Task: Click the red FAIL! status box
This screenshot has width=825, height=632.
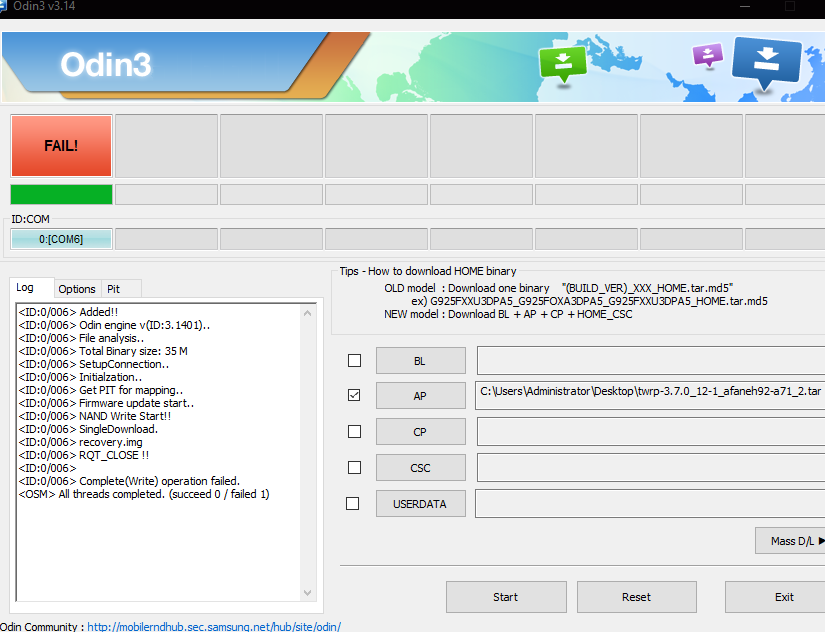Action: (x=62, y=146)
